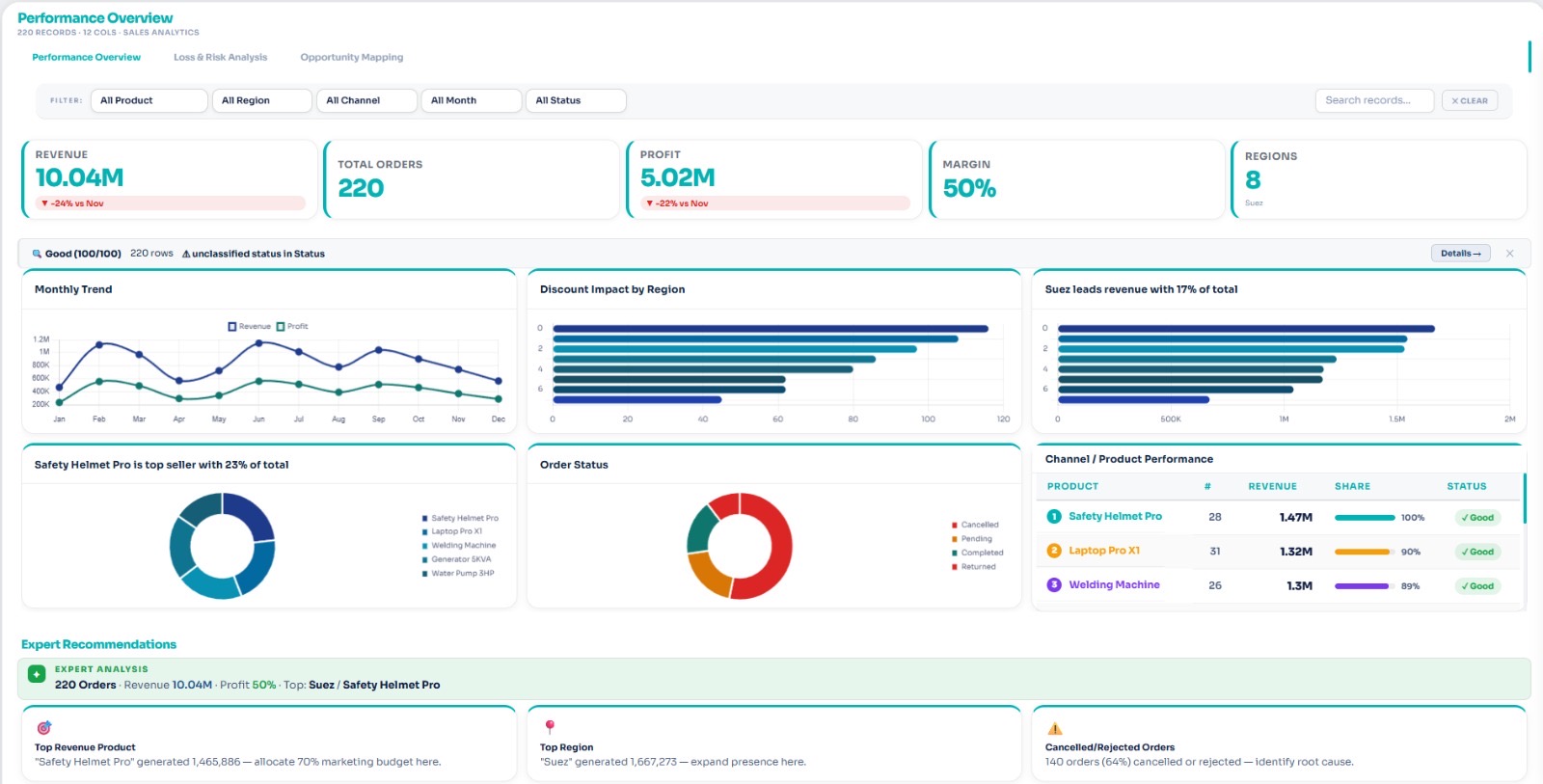Sort table by PRODUCT column header
The height and width of the screenshot is (784, 1543).
tap(1072, 486)
